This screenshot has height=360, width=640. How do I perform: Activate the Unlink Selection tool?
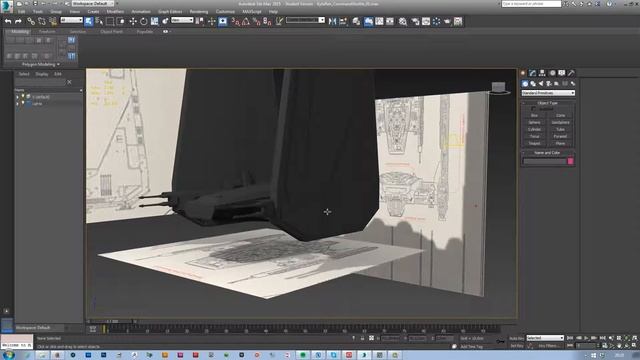click(x=42, y=21)
